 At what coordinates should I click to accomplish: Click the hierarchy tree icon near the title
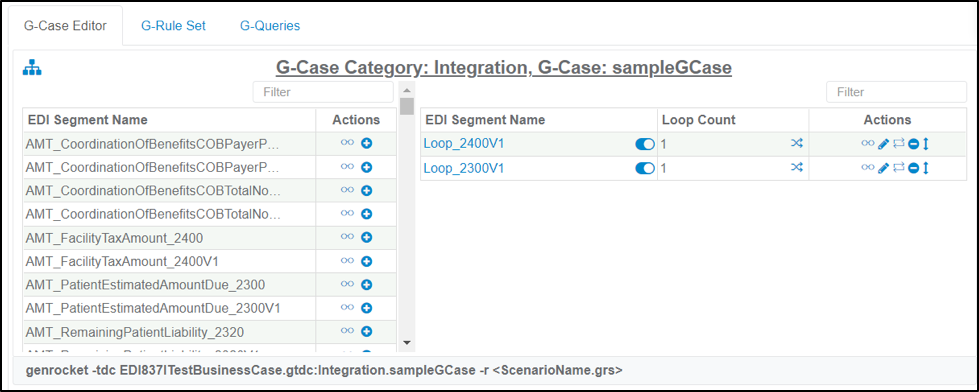pyautogui.click(x=32, y=67)
